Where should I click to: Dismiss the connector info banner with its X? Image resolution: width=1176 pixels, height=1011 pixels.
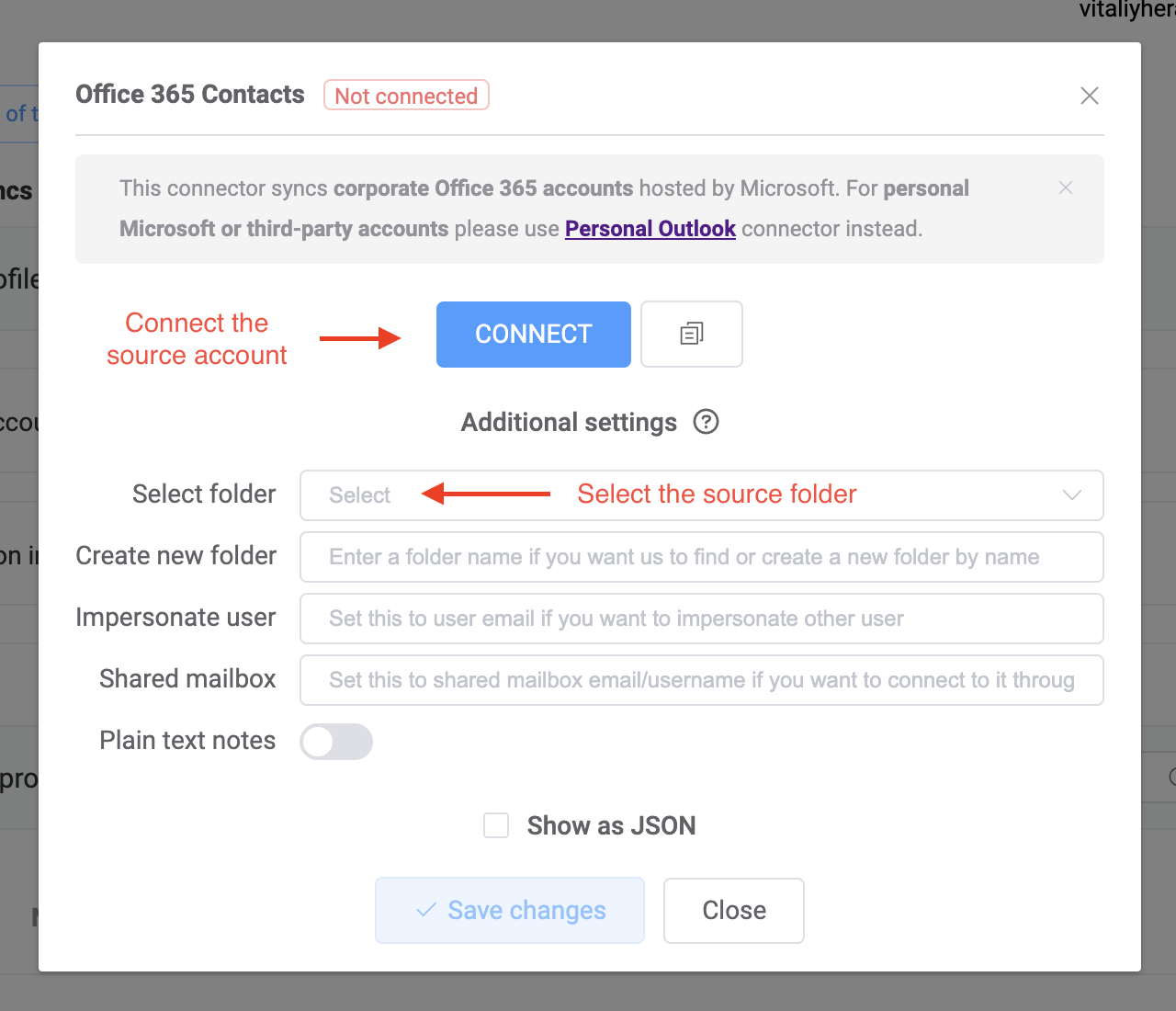[x=1065, y=187]
